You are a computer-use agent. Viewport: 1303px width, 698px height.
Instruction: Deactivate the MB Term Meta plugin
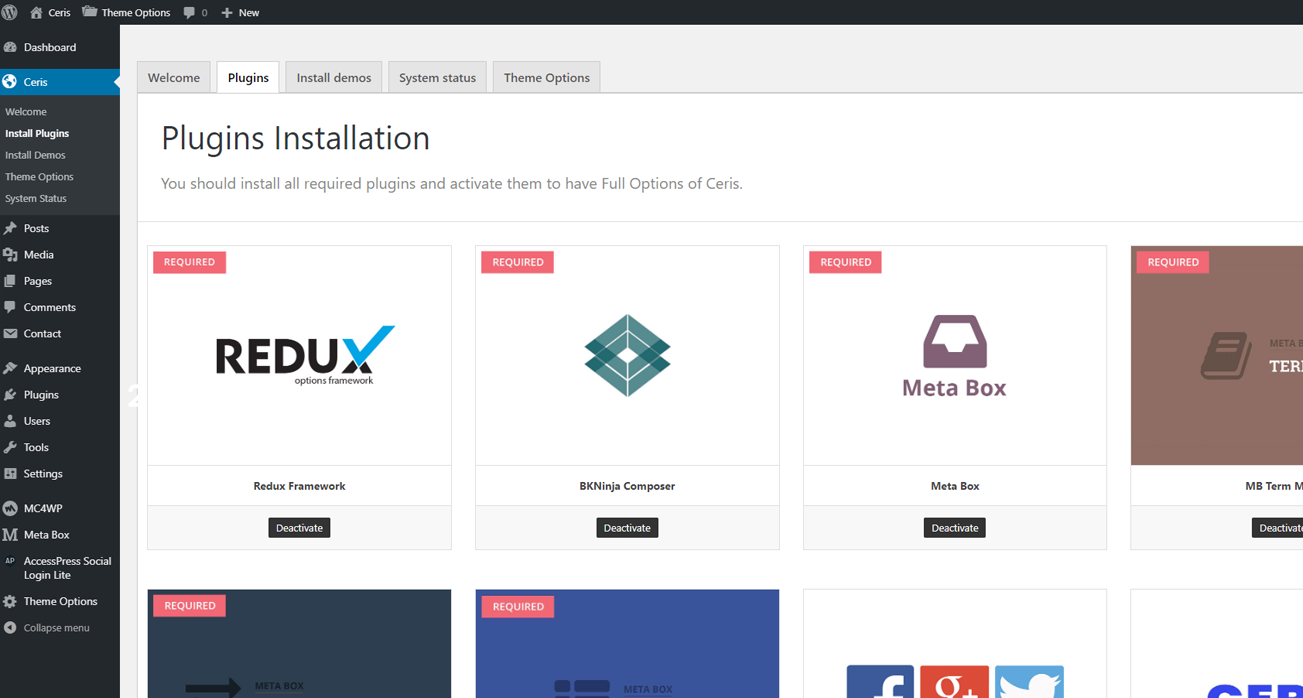tap(1278, 528)
